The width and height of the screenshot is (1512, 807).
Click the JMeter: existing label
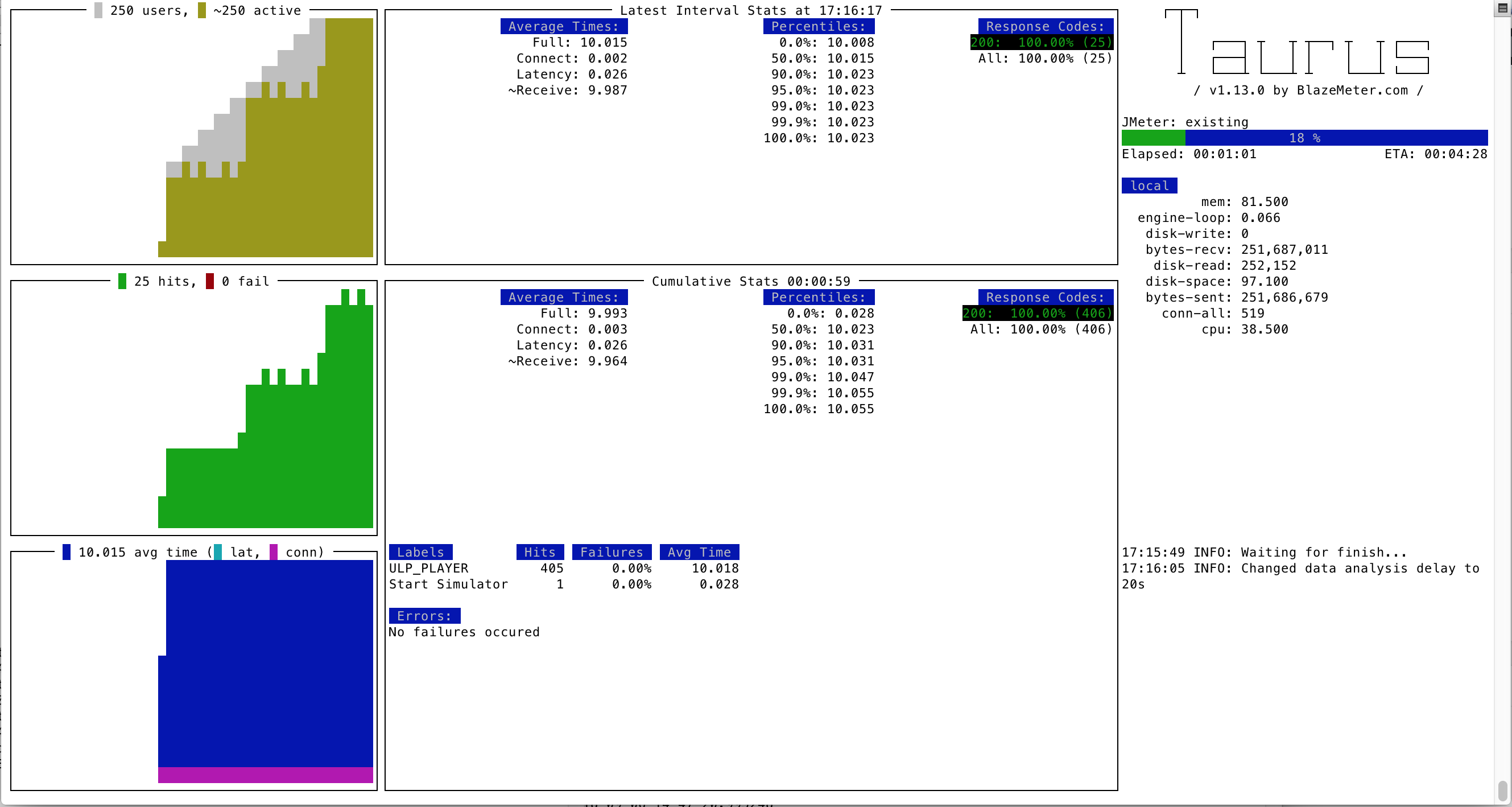(1185, 122)
